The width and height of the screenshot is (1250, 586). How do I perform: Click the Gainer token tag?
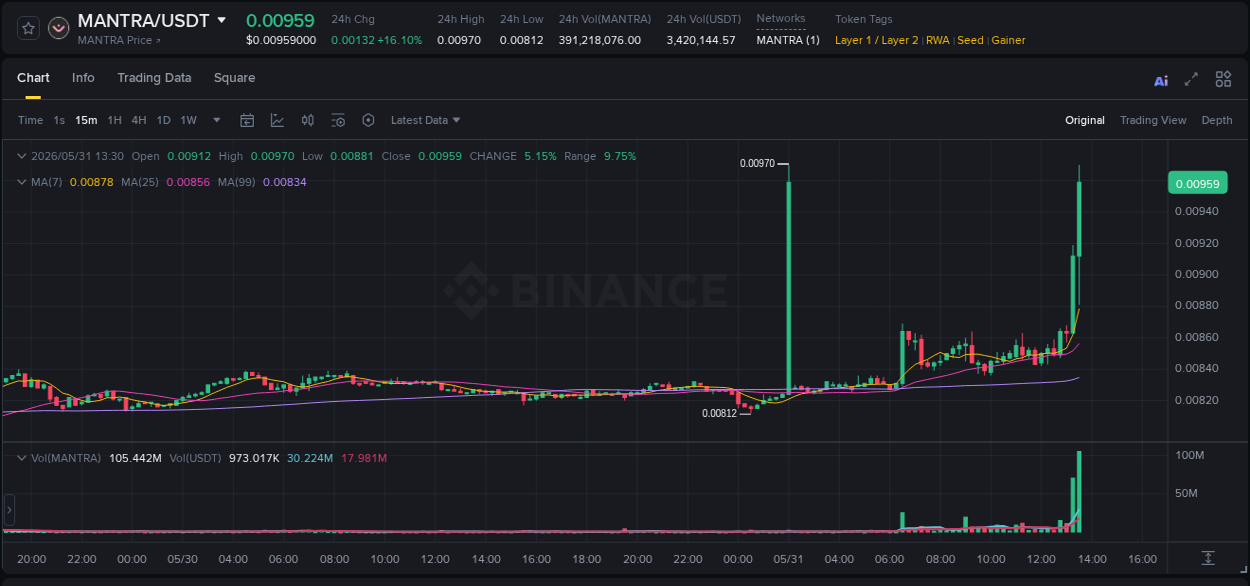click(x=1008, y=40)
